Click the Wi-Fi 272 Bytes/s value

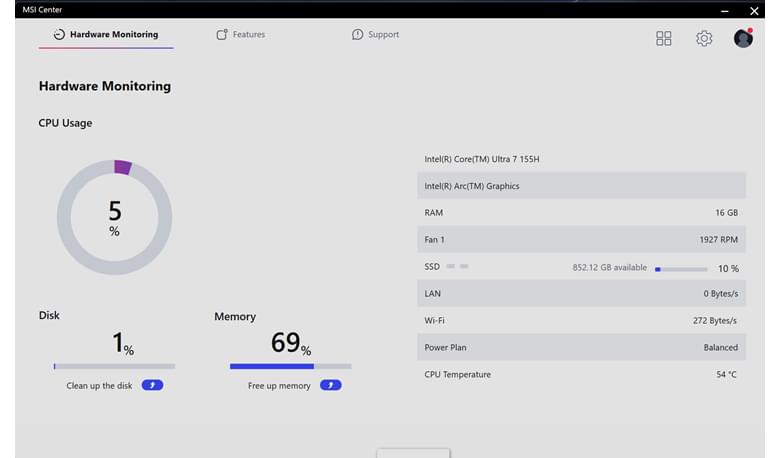[x=714, y=321]
